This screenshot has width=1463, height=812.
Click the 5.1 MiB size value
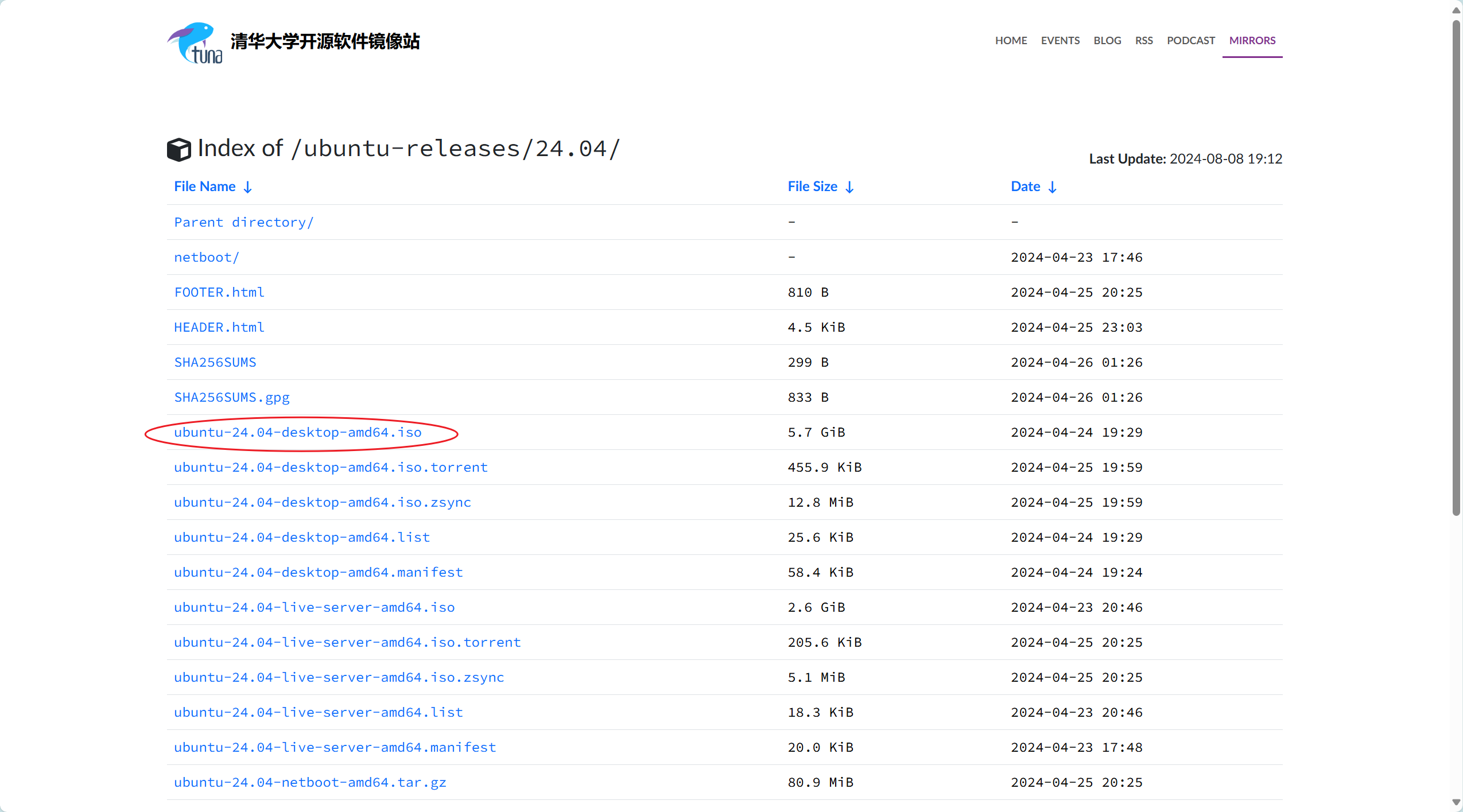click(816, 677)
